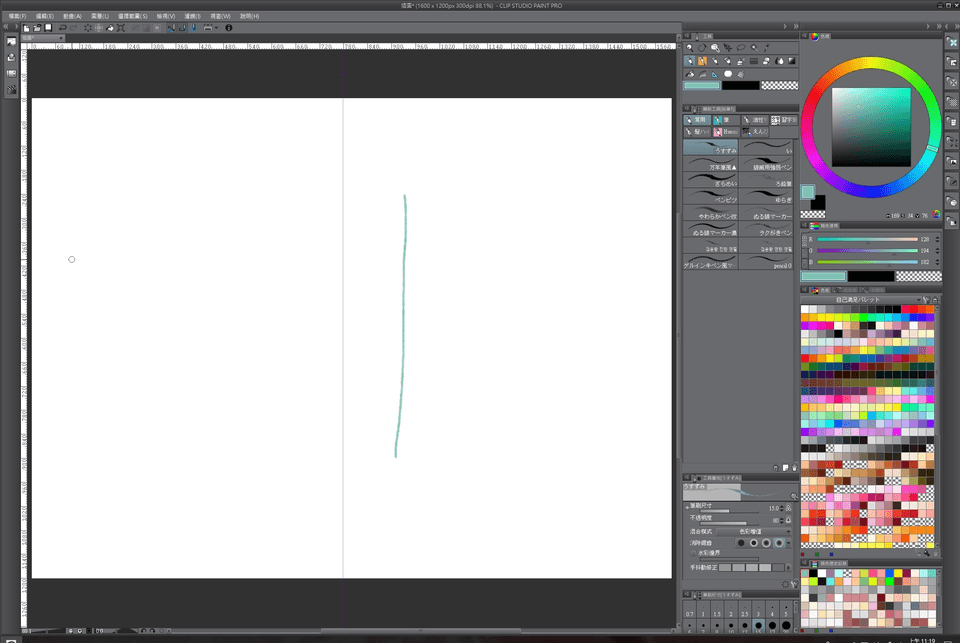Open the 圖層(L) menu
960x643 pixels.
100,16
